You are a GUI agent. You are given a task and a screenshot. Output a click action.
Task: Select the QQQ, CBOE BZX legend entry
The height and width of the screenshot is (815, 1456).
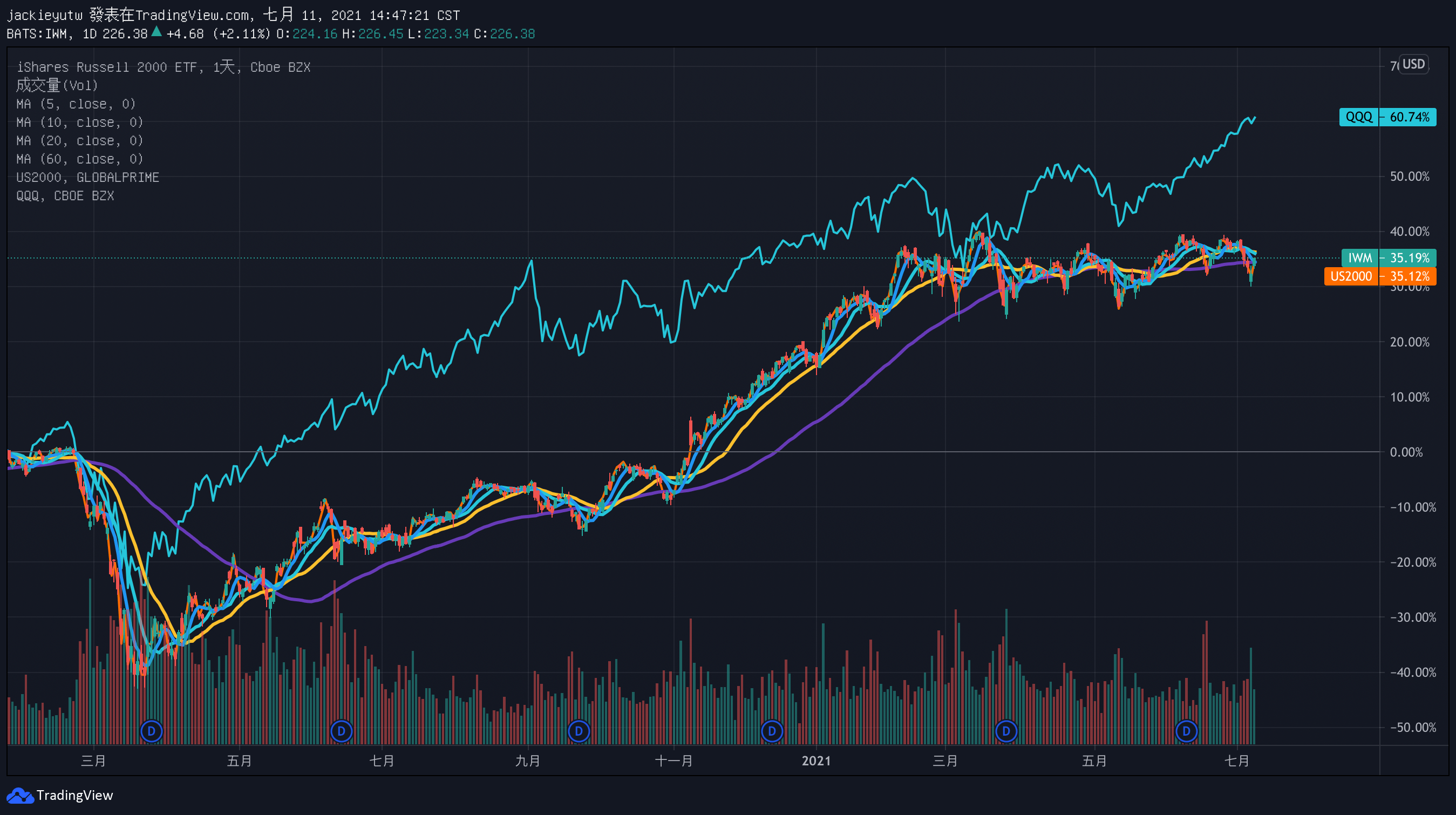[x=65, y=195]
